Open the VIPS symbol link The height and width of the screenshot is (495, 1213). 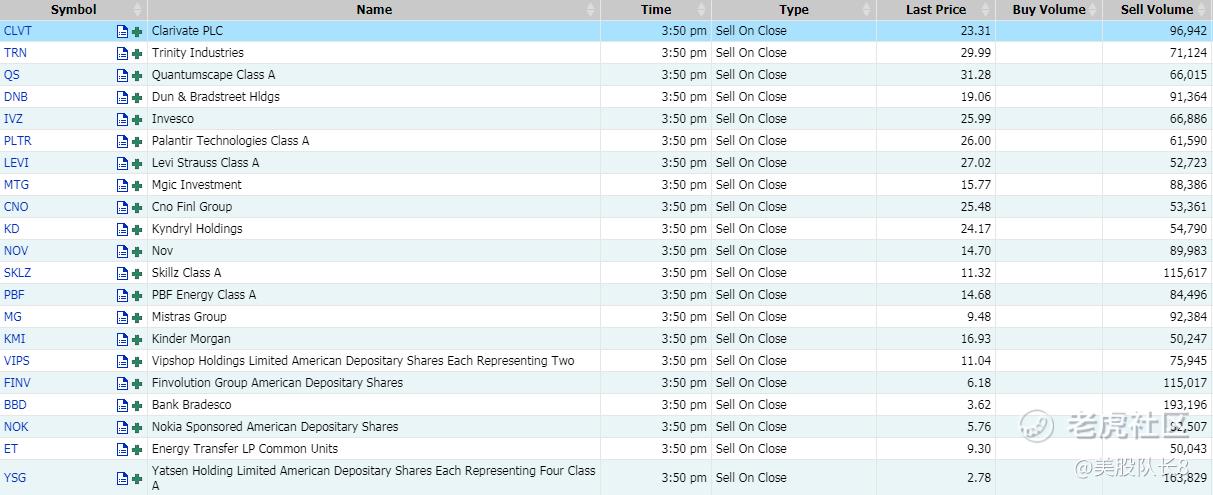[x=17, y=361]
